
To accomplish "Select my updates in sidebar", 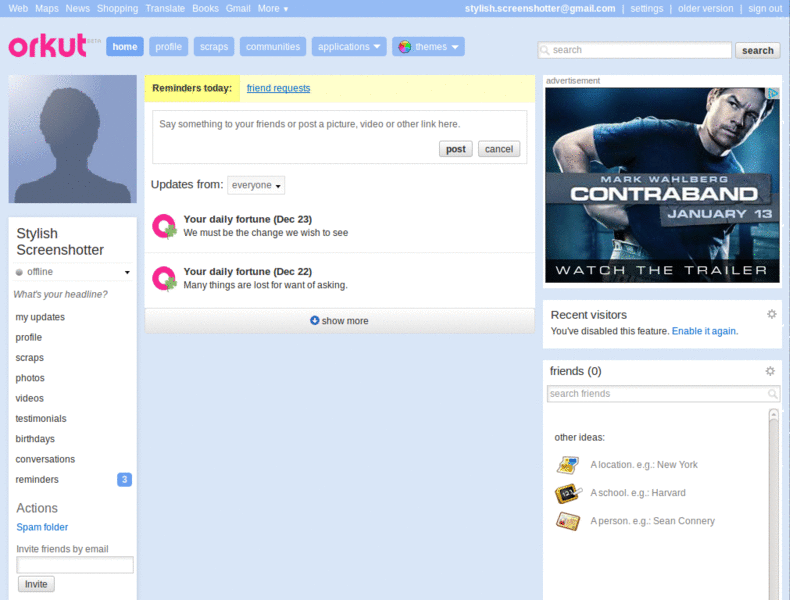I will click(x=40, y=317).
